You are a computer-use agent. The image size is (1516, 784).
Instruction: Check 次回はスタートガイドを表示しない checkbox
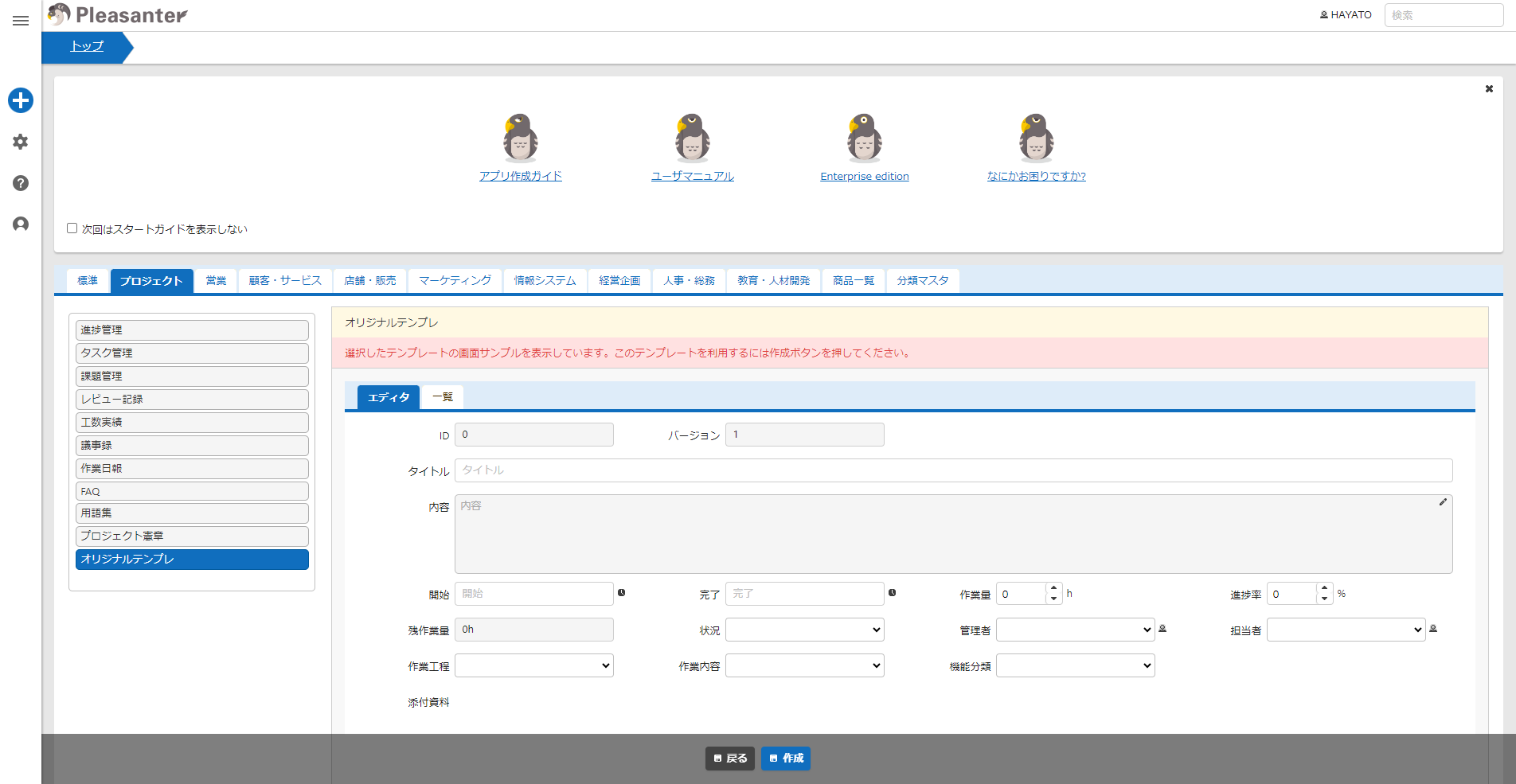(x=72, y=228)
